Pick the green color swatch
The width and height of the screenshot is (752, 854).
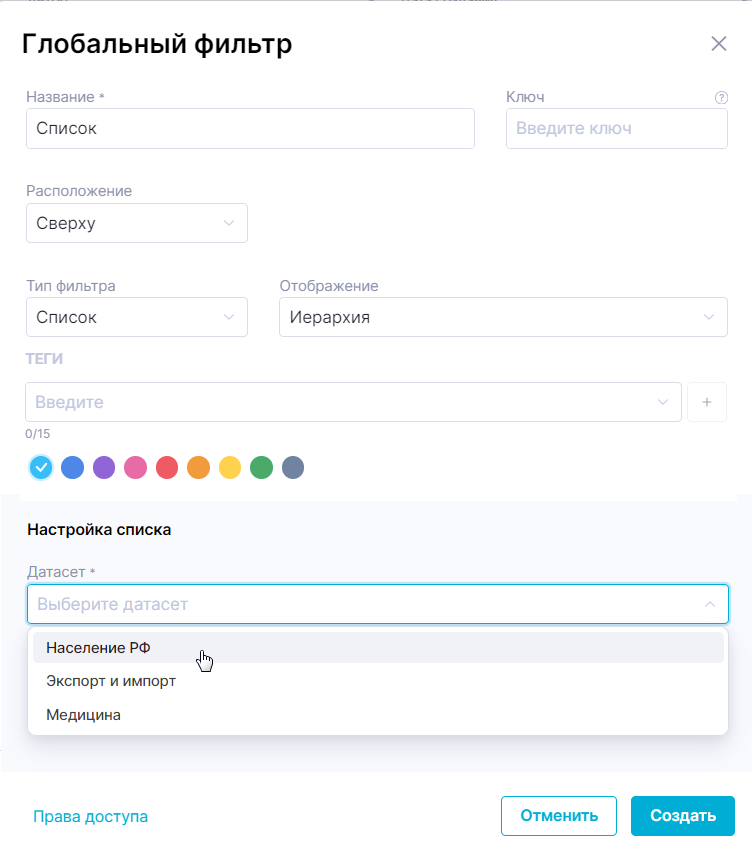point(261,467)
